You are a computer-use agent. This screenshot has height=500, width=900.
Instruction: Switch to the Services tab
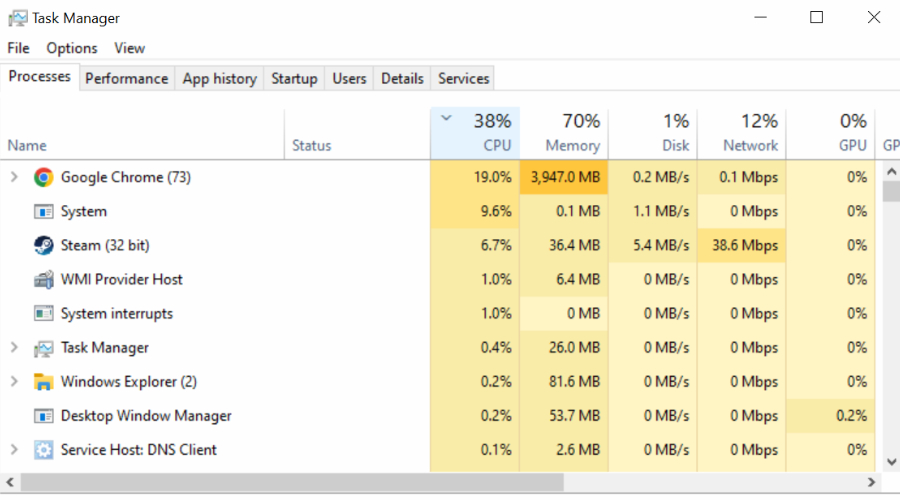463,79
